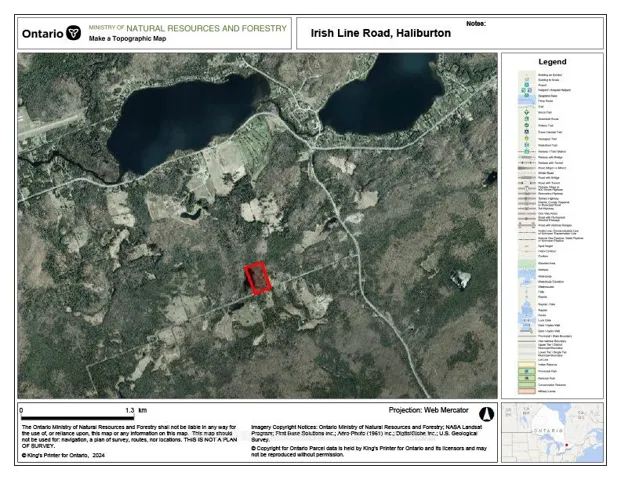Viewport: 621px width, 480px height.
Task: Select the red parcel outline on the map
Action: (x=258, y=278)
